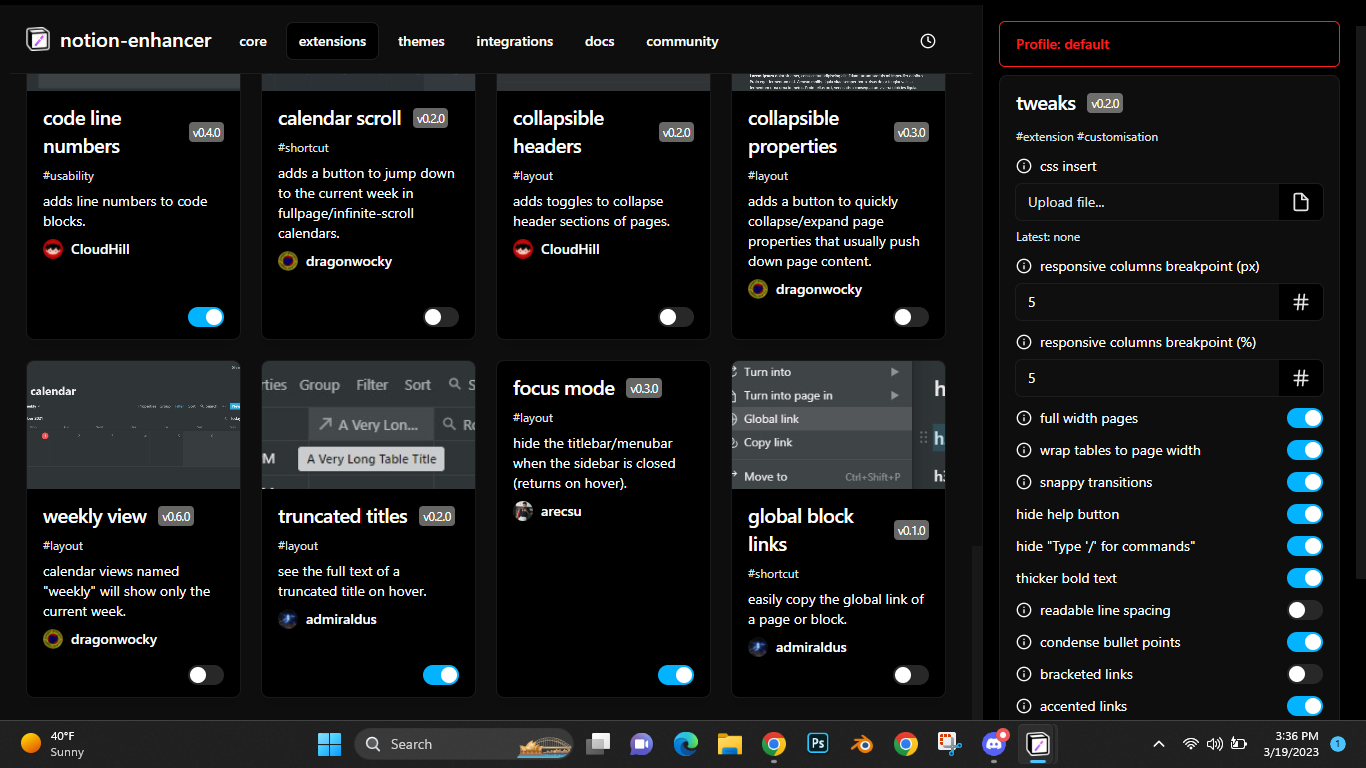This screenshot has width=1366, height=768.
Task: Click the CloudHill avatar on collapsible headers card
Action: [x=522, y=249]
